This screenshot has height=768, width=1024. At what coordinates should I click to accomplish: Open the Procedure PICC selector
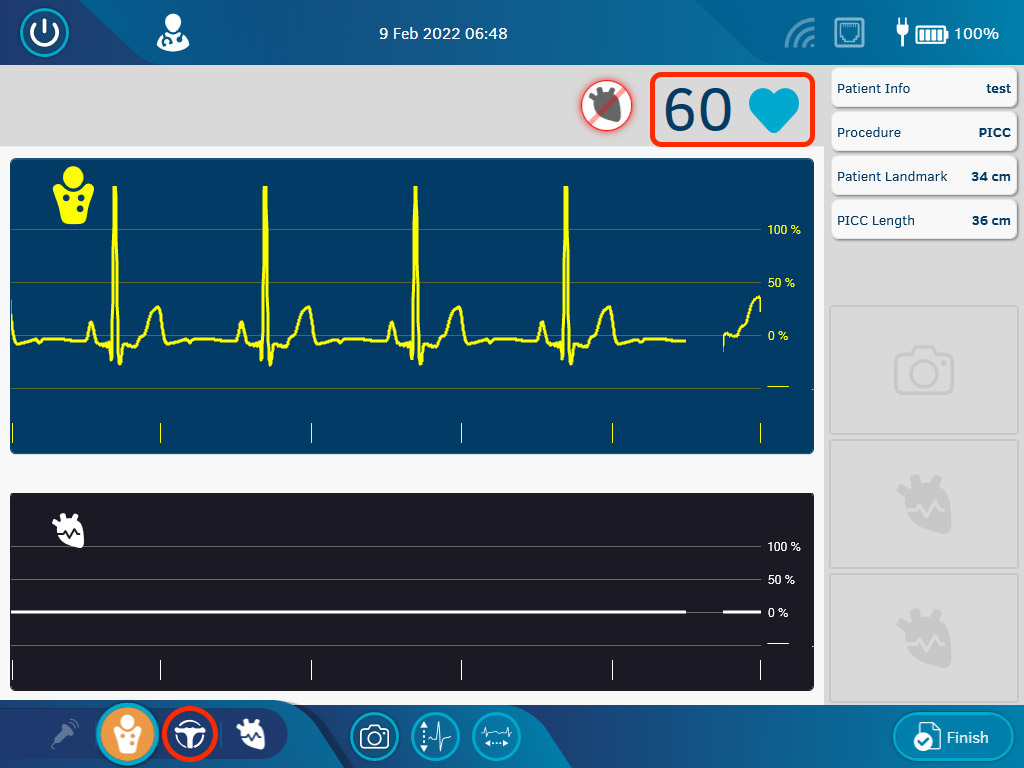coord(923,132)
